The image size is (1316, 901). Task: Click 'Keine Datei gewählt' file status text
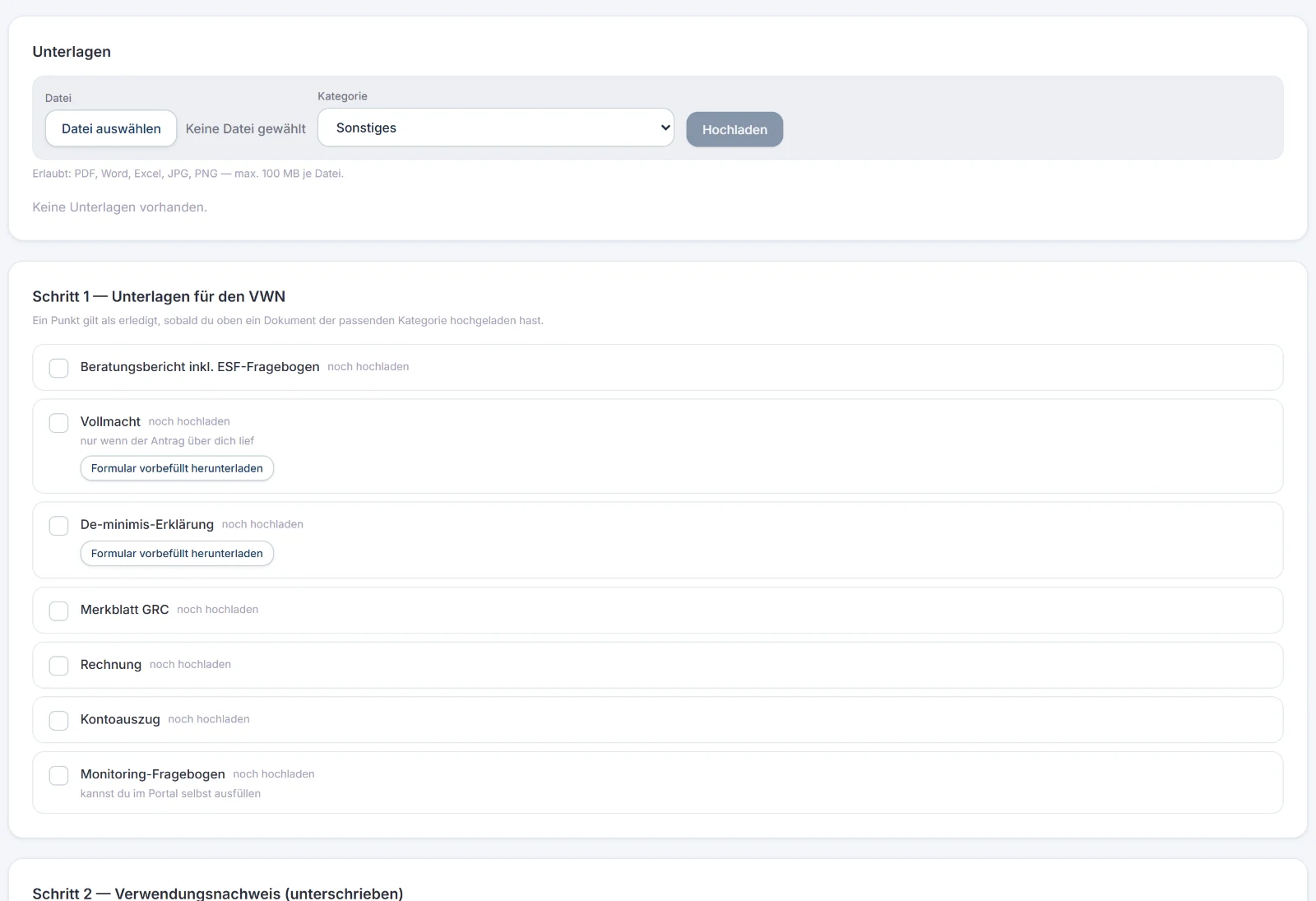coord(245,128)
